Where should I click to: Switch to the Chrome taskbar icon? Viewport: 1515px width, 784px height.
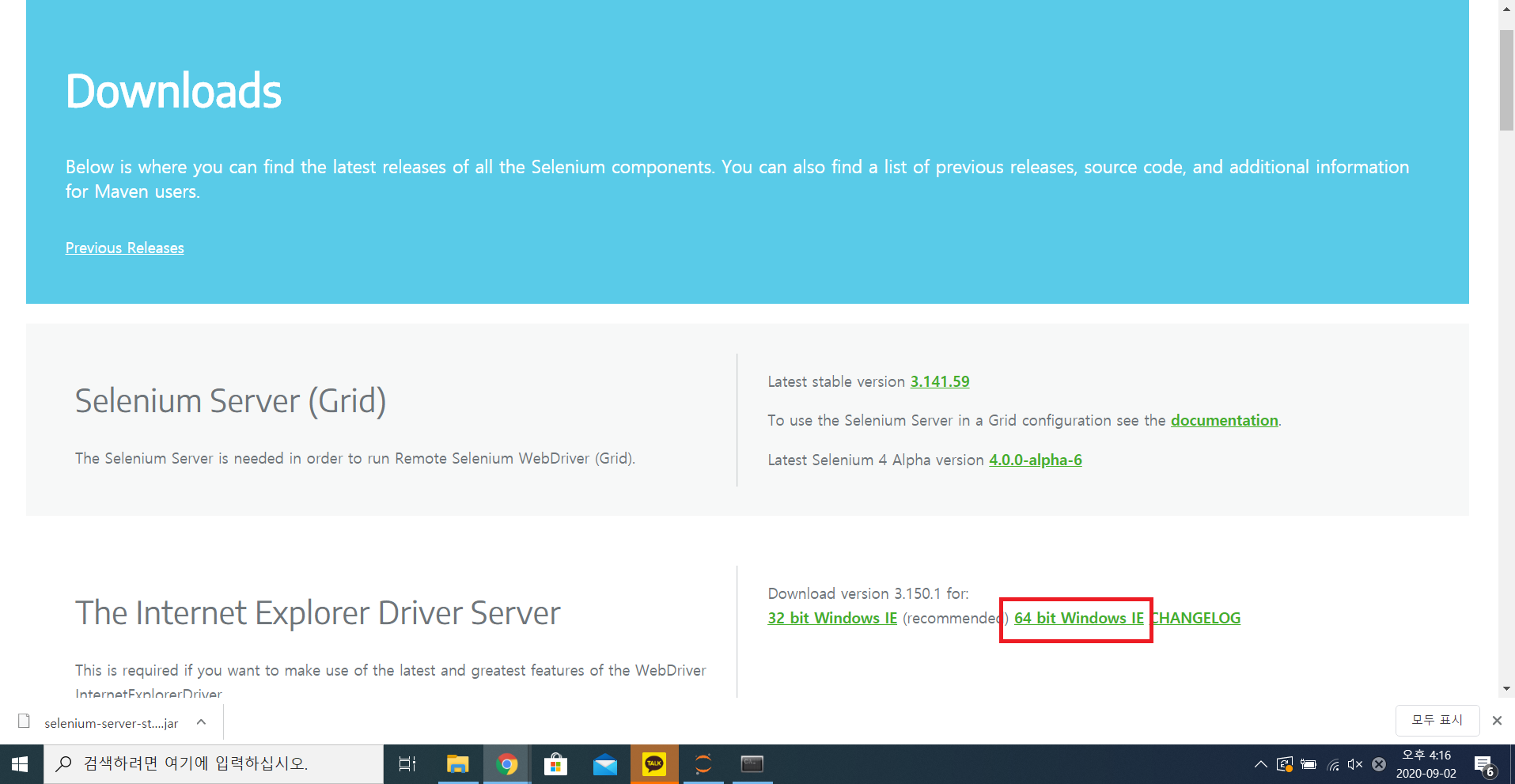pyautogui.click(x=507, y=764)
